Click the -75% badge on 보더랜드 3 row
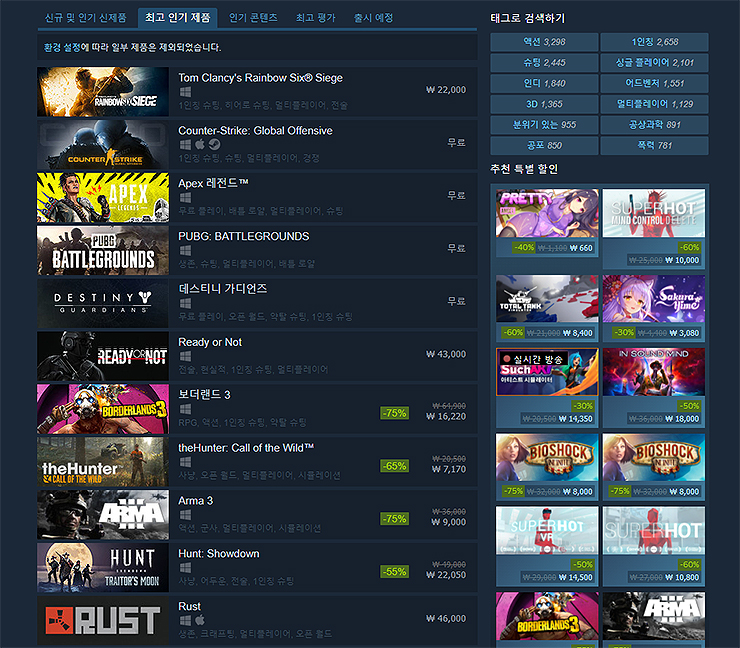 (x=395, y=413)
